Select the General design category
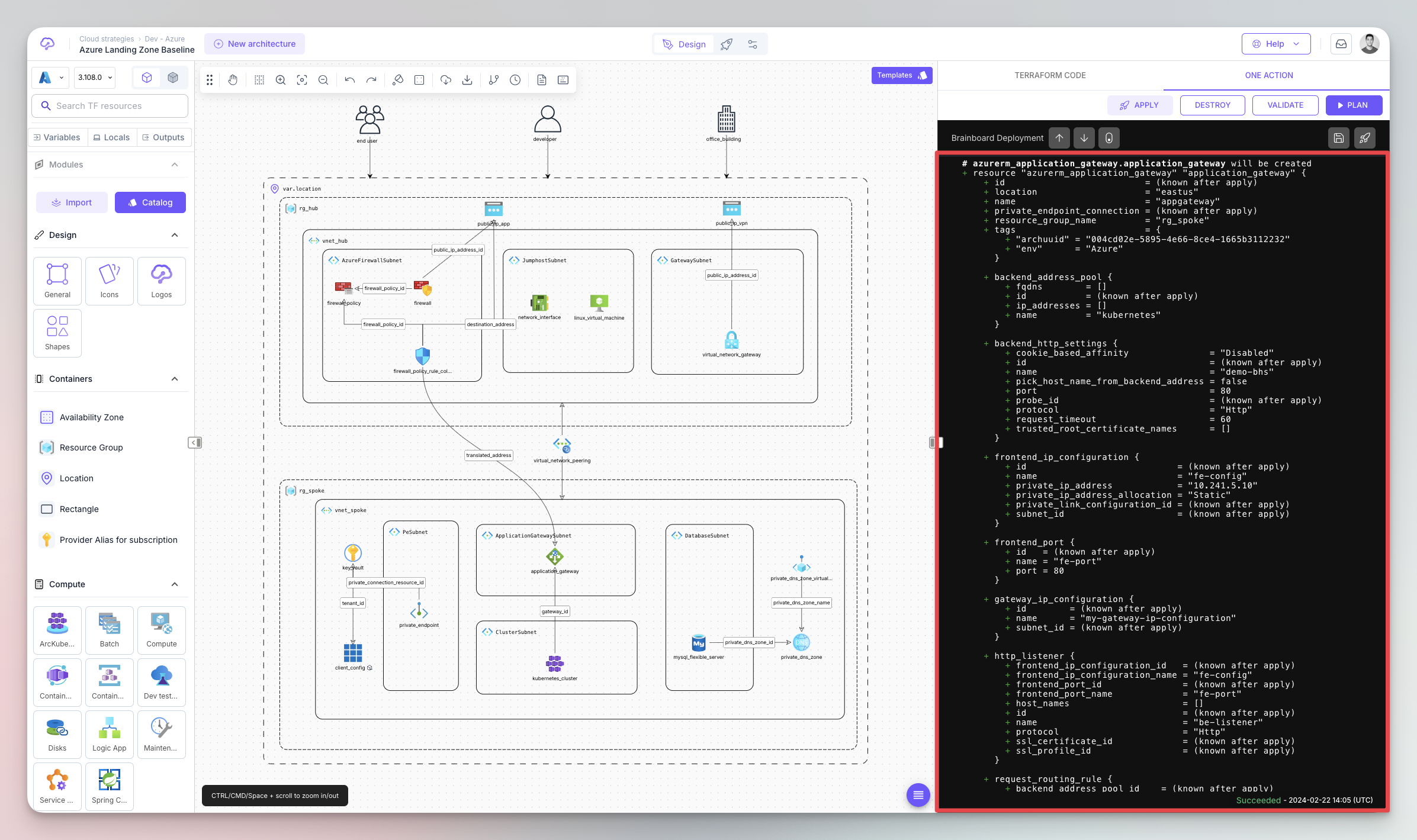Image resolution: width=1417 pixels, height=840 pixels. pyautogui.click(x=57, y=281)
